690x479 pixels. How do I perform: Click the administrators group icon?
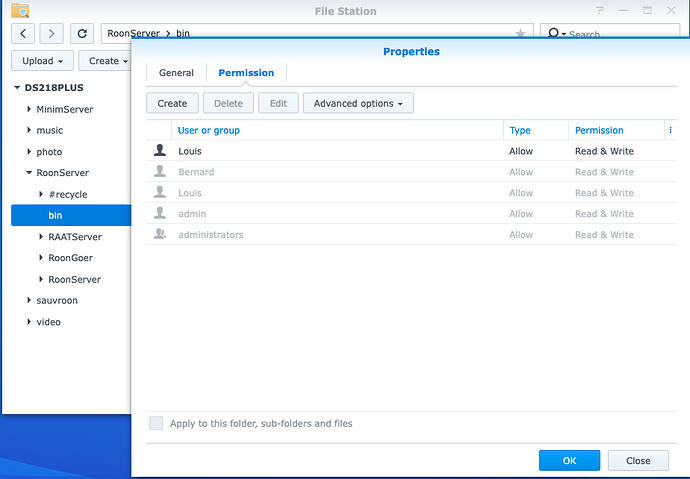(160, 234)
